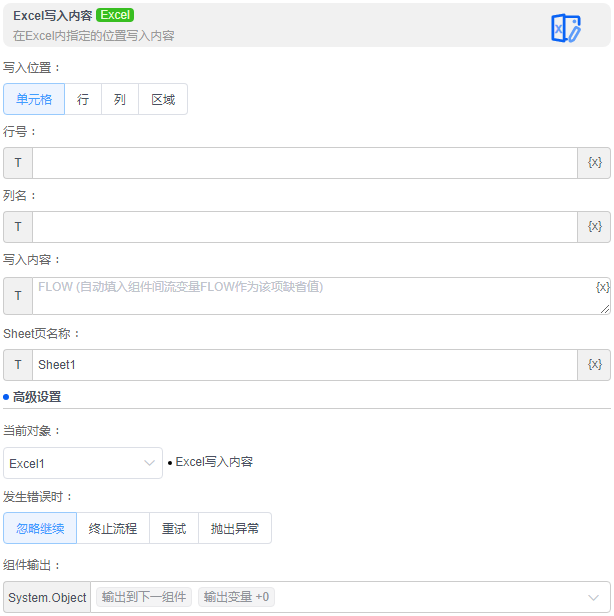Click the Sheet1 sheet name input
The height and width of the screenshot is (616, 614).
pyautogui.click(x=305, y=365)
